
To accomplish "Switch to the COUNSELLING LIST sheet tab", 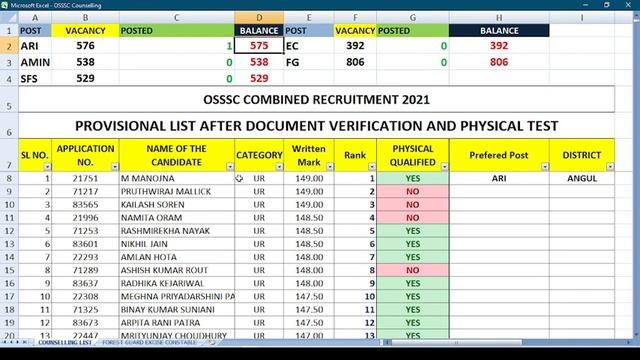I will click(x=65, y=342).
